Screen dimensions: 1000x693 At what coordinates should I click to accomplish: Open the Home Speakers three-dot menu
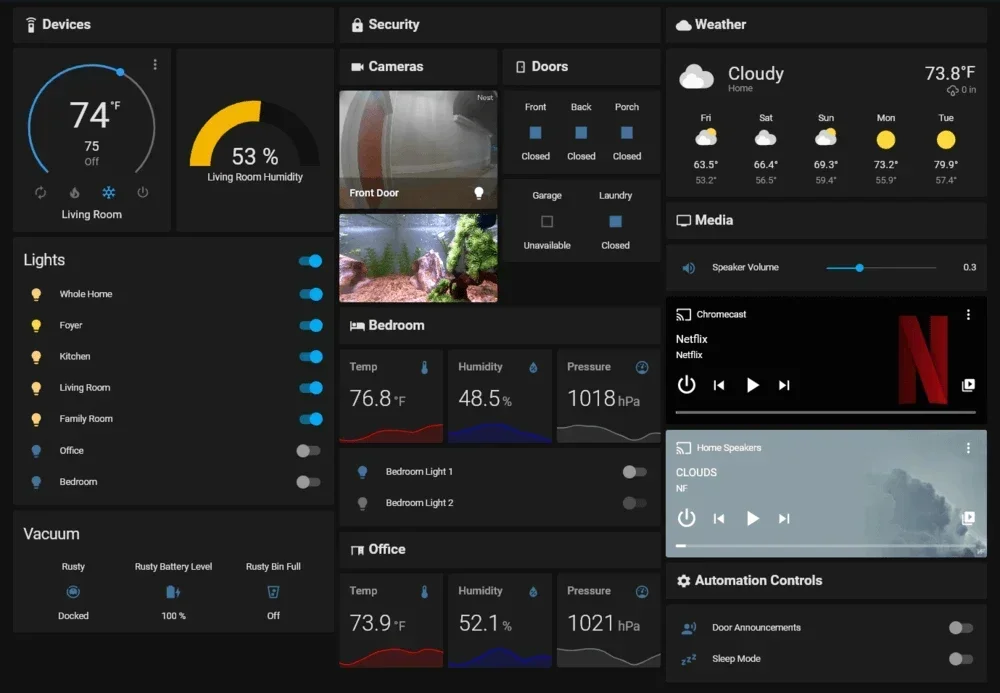(968, 449)
